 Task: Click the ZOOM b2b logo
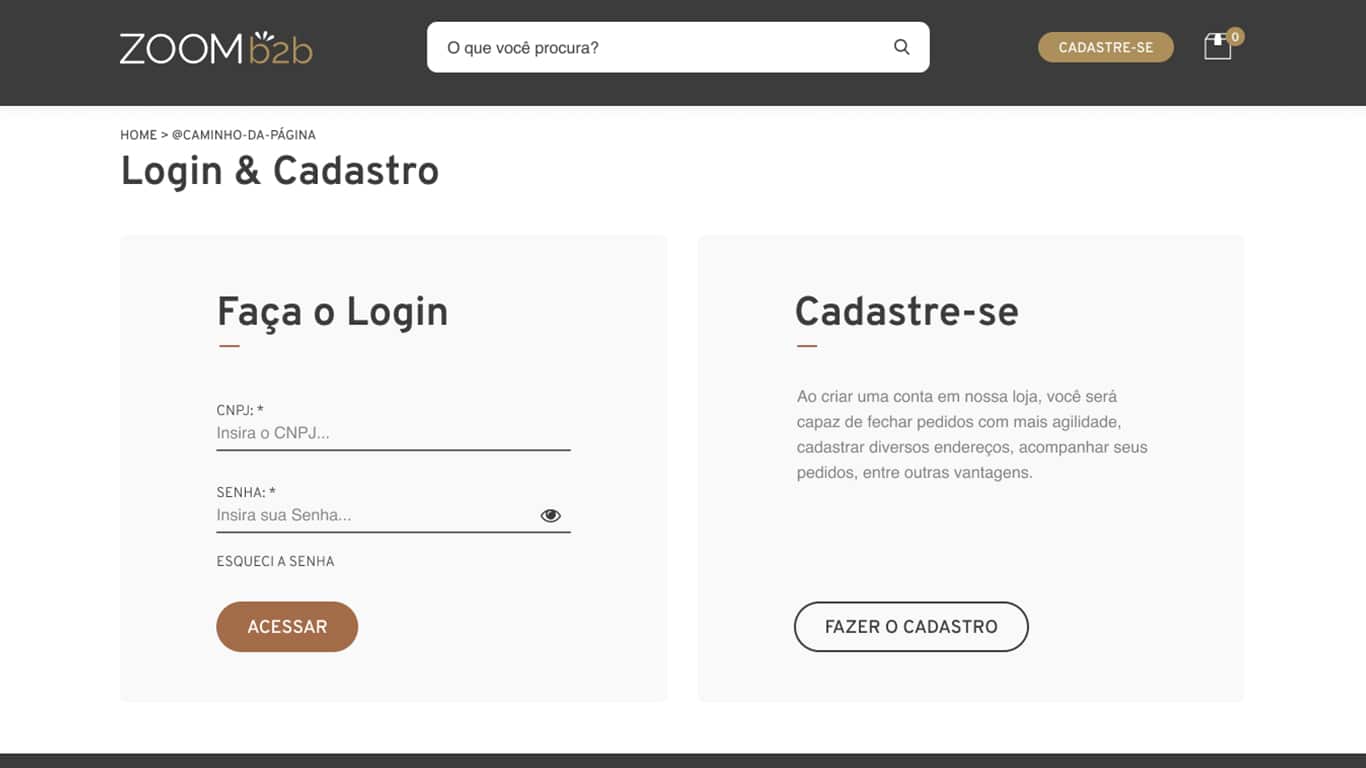(x=216, y=48)
